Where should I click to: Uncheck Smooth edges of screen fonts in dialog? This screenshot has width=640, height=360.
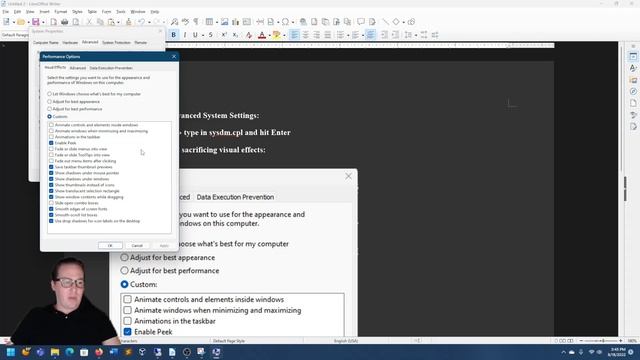pyautogui.click(x=51, y=209)
